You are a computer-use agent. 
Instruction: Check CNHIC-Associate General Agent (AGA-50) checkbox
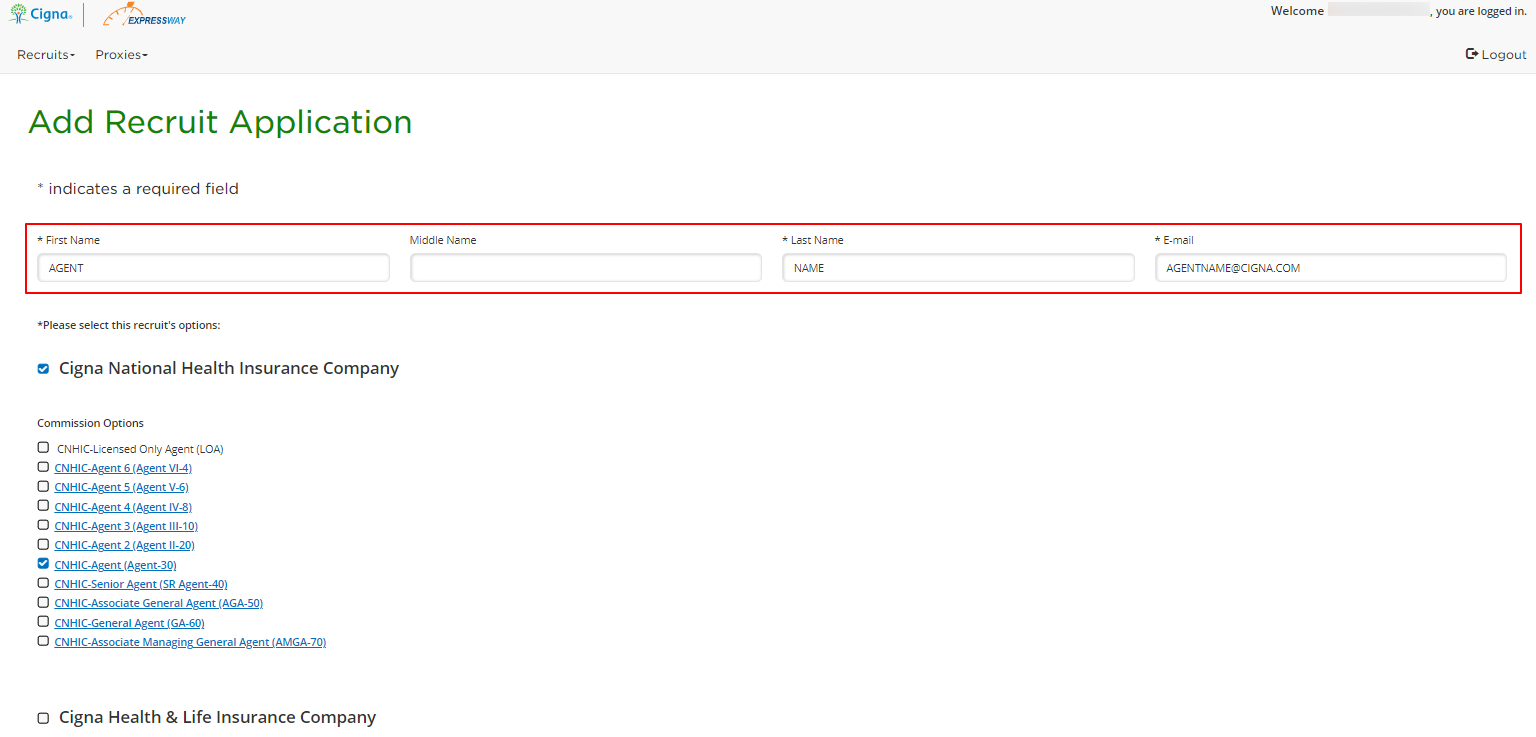43,602
